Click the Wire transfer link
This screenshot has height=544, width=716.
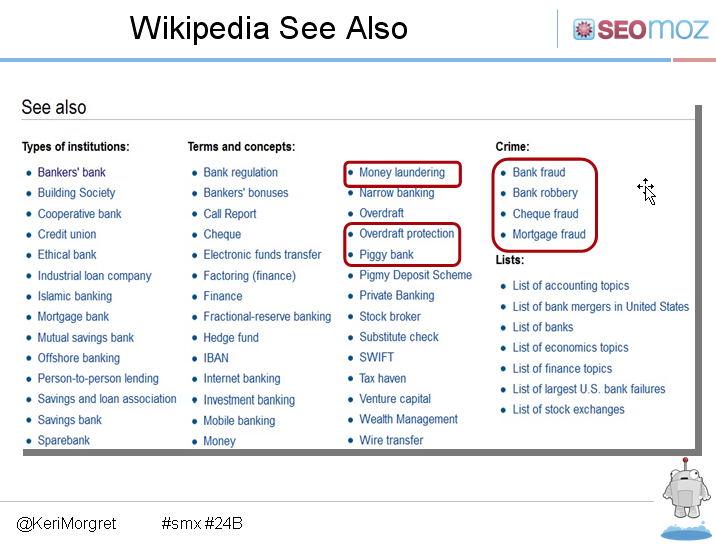(x=391, y=440)
